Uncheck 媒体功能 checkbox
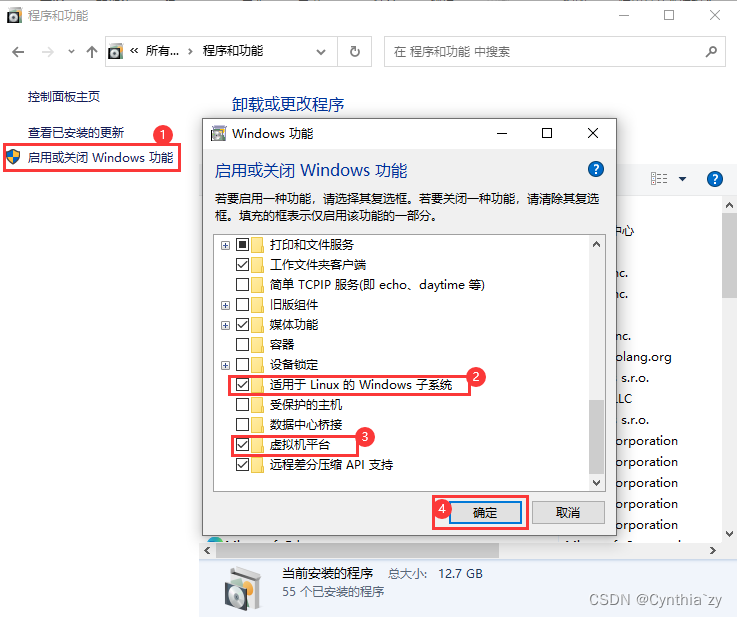 [x=243, y=324]
